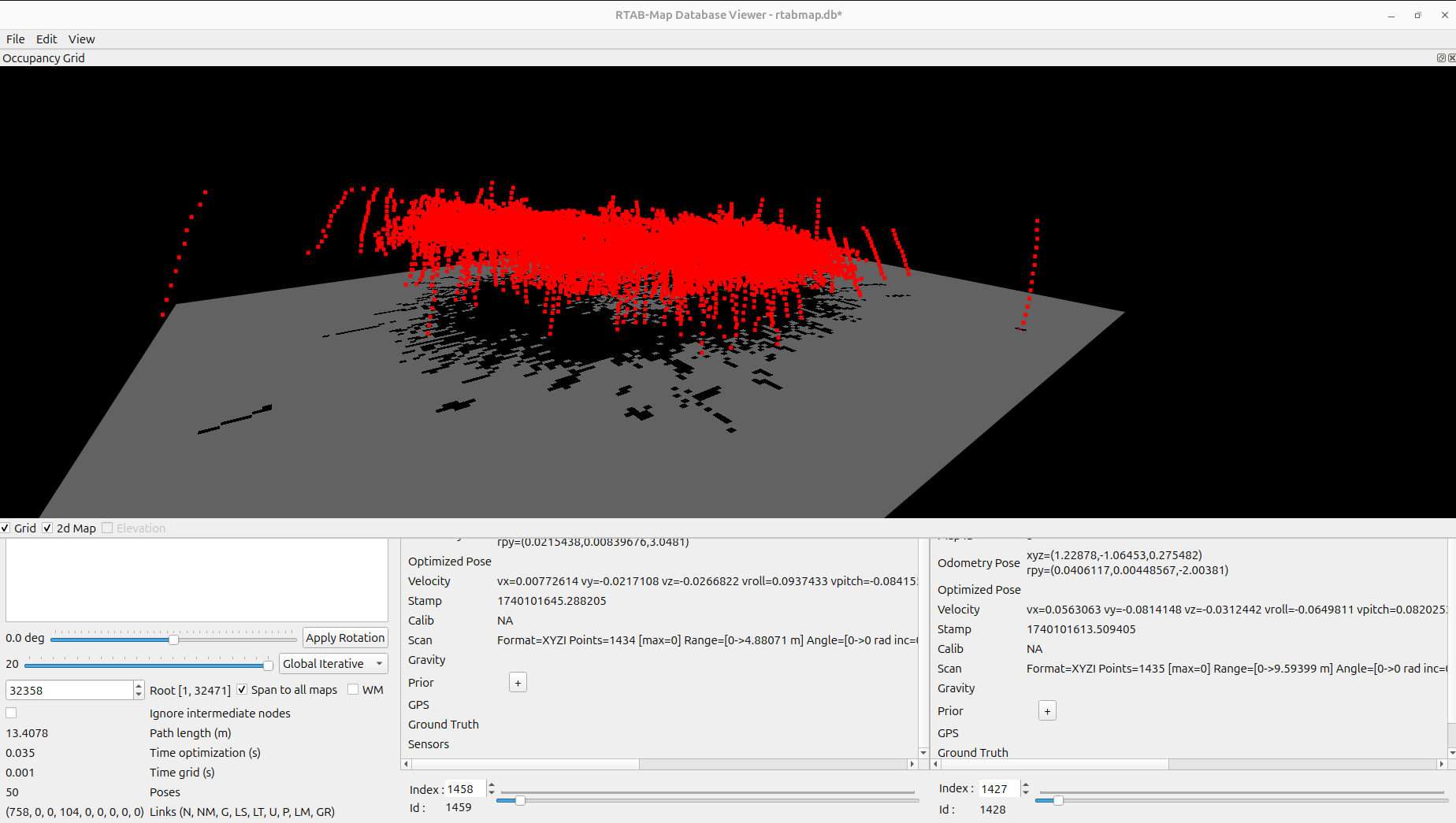Open the File menu
Viewport: 1456px width, 823px height.
(x=15, y=39)
